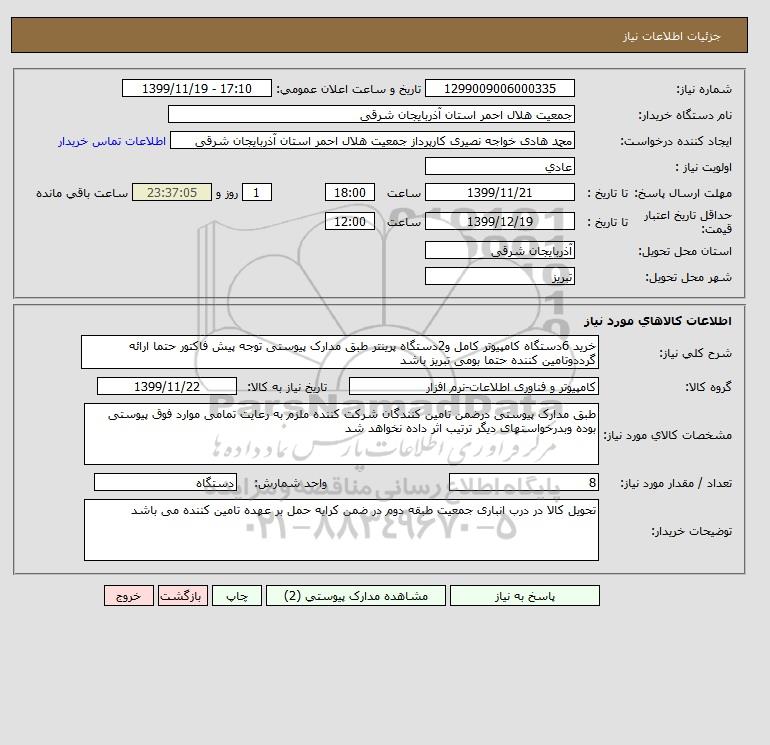Select the شماره نیاز number field
This screenshot has height=745, width=770.
pos(499,88)
